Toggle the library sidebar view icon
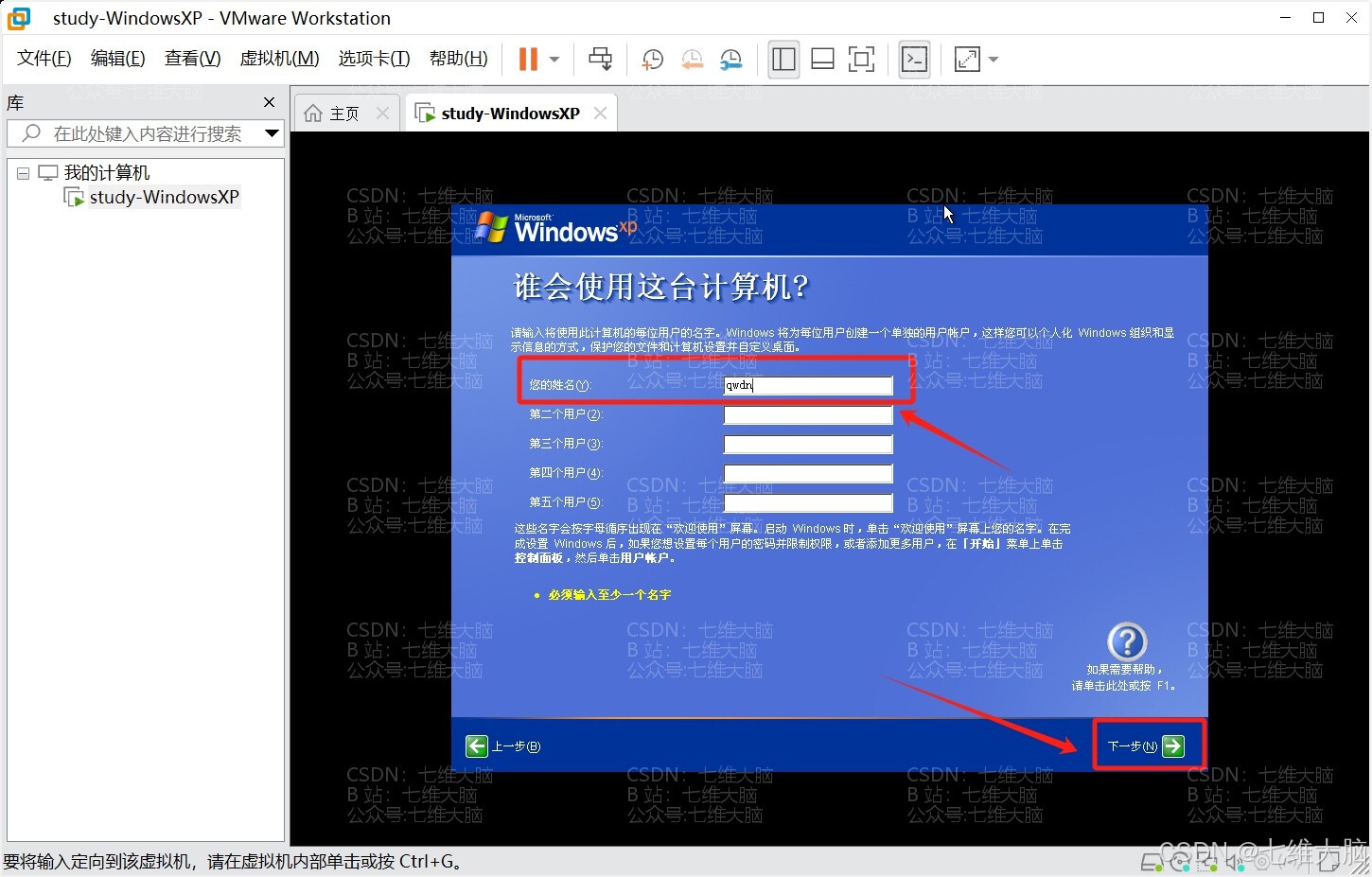Image resolution: width=1372 pixels, height=877 pixels. (x=783, y=60)
